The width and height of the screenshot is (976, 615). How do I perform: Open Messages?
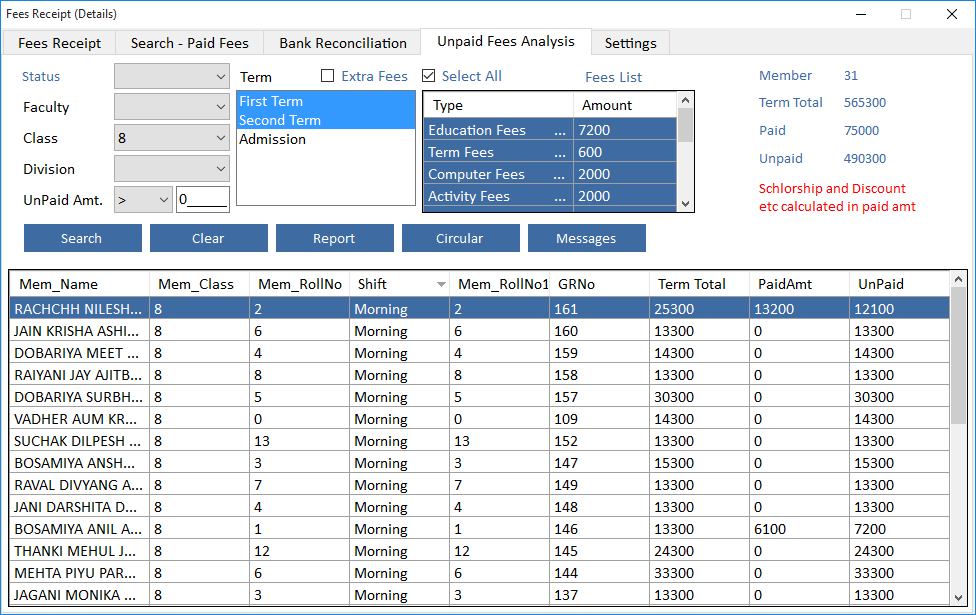pos(586,238)
